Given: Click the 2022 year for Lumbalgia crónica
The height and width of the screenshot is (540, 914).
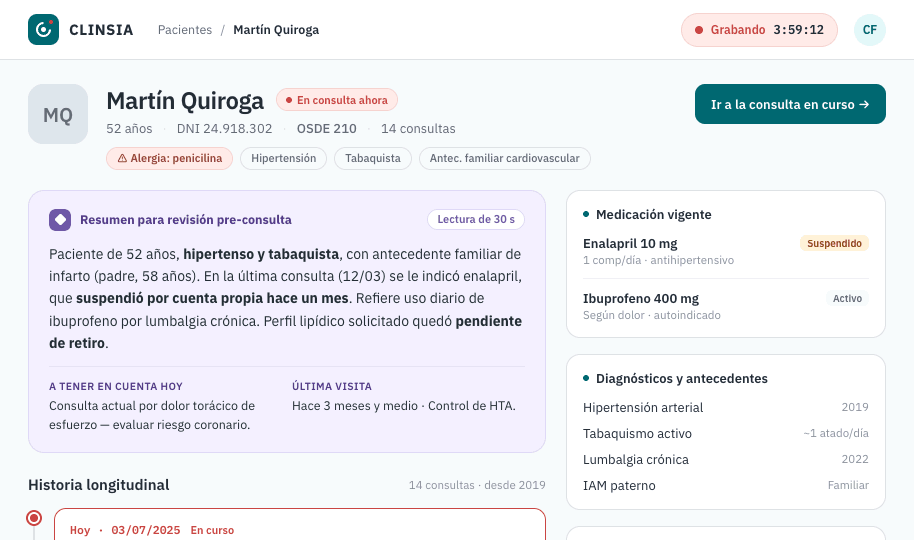Looking at the screenshot, I should (855, 460).
